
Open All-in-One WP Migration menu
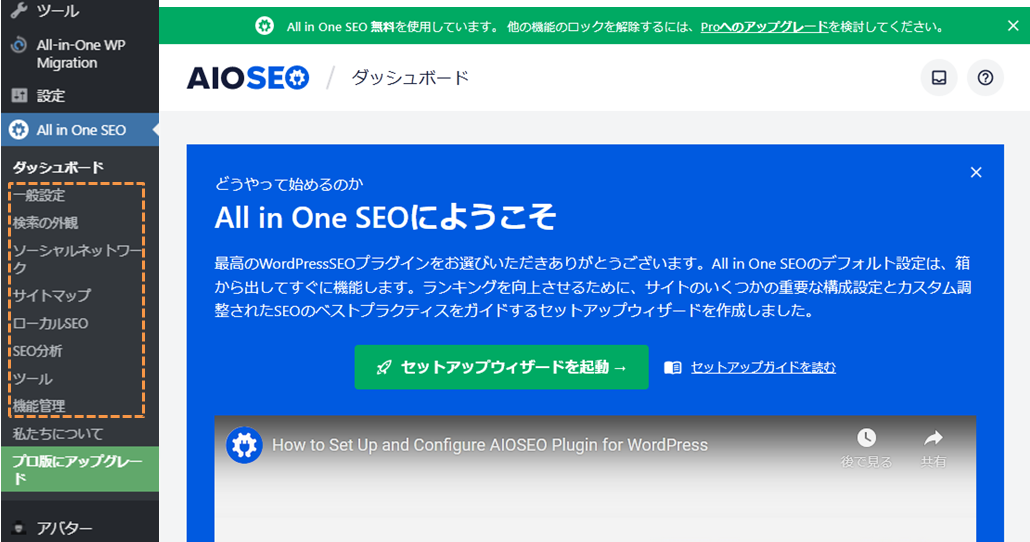(x=79, y=54)
